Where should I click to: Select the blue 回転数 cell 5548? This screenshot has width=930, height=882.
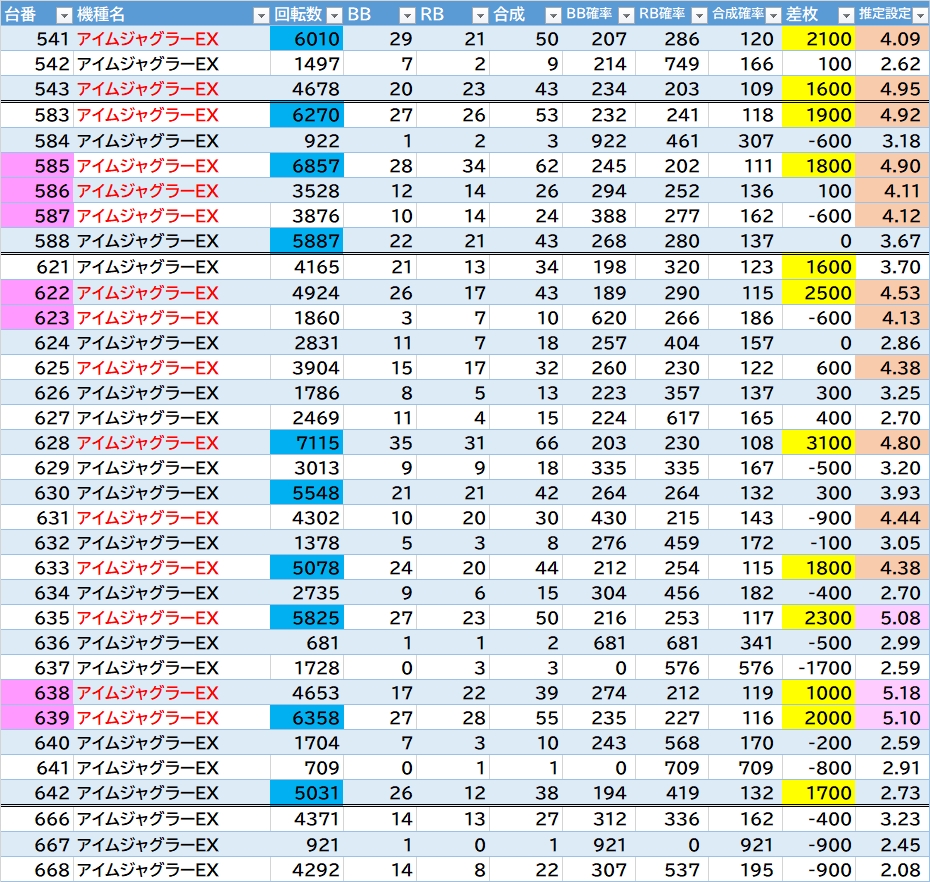307,492
